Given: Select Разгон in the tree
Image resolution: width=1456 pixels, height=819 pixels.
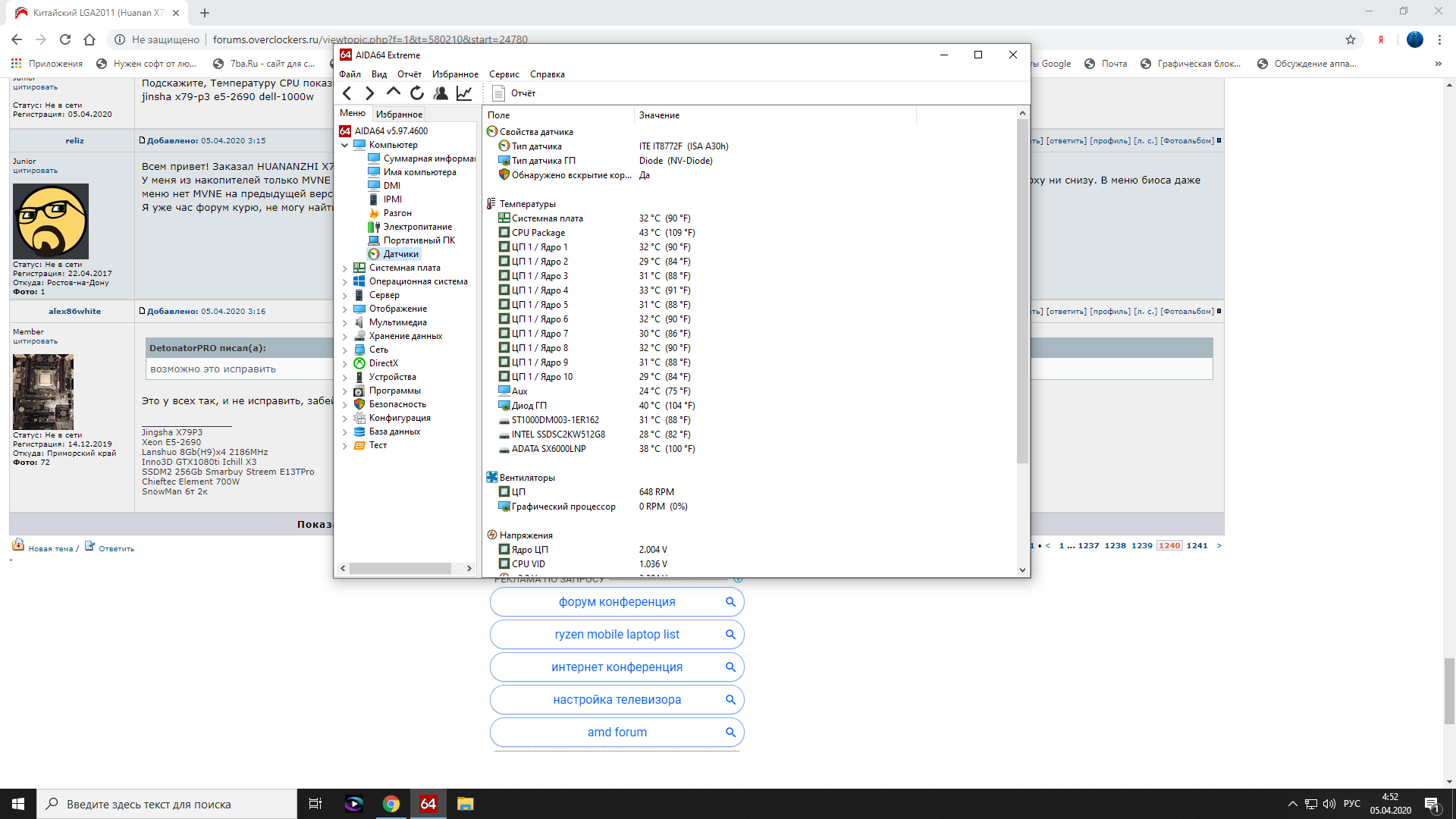Looking at the screenshot, I should [x=397, y=213].
